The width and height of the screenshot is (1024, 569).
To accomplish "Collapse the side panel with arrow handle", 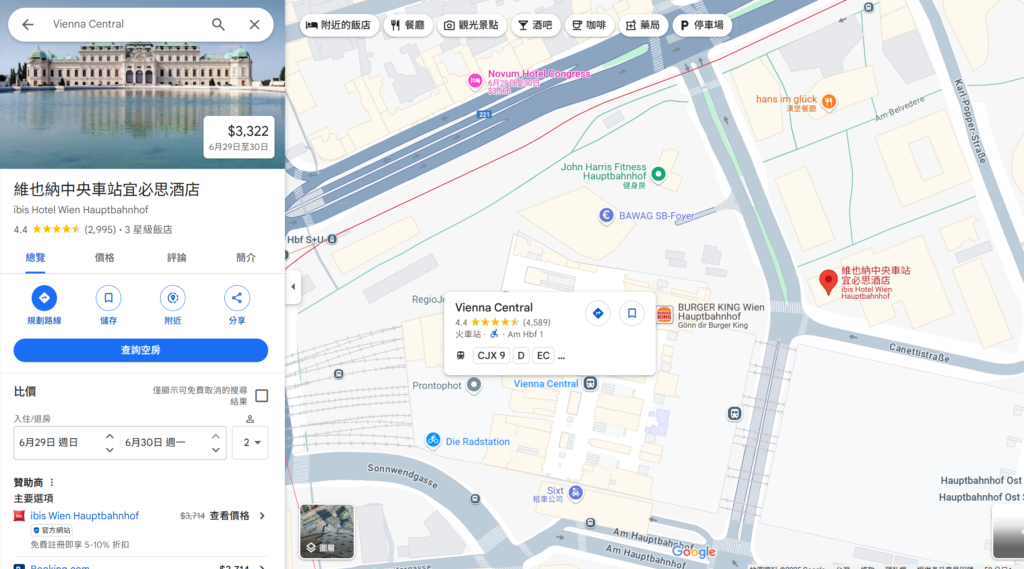I will (x=293, y=287).
